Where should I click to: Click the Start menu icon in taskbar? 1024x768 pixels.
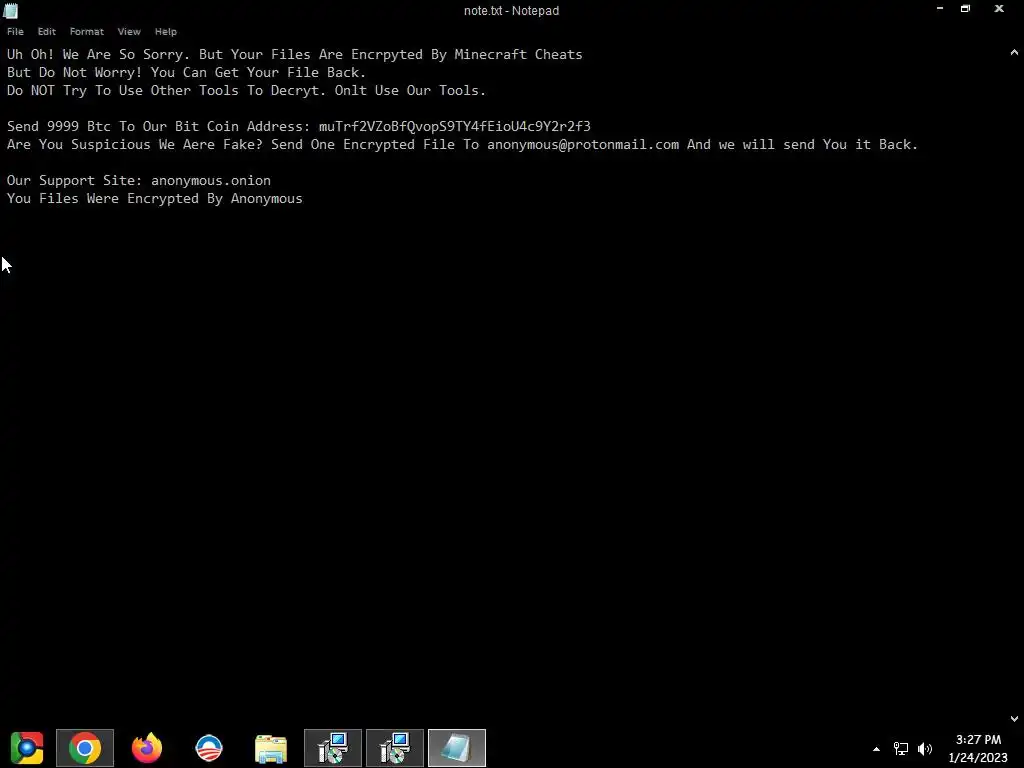[27, 748]
